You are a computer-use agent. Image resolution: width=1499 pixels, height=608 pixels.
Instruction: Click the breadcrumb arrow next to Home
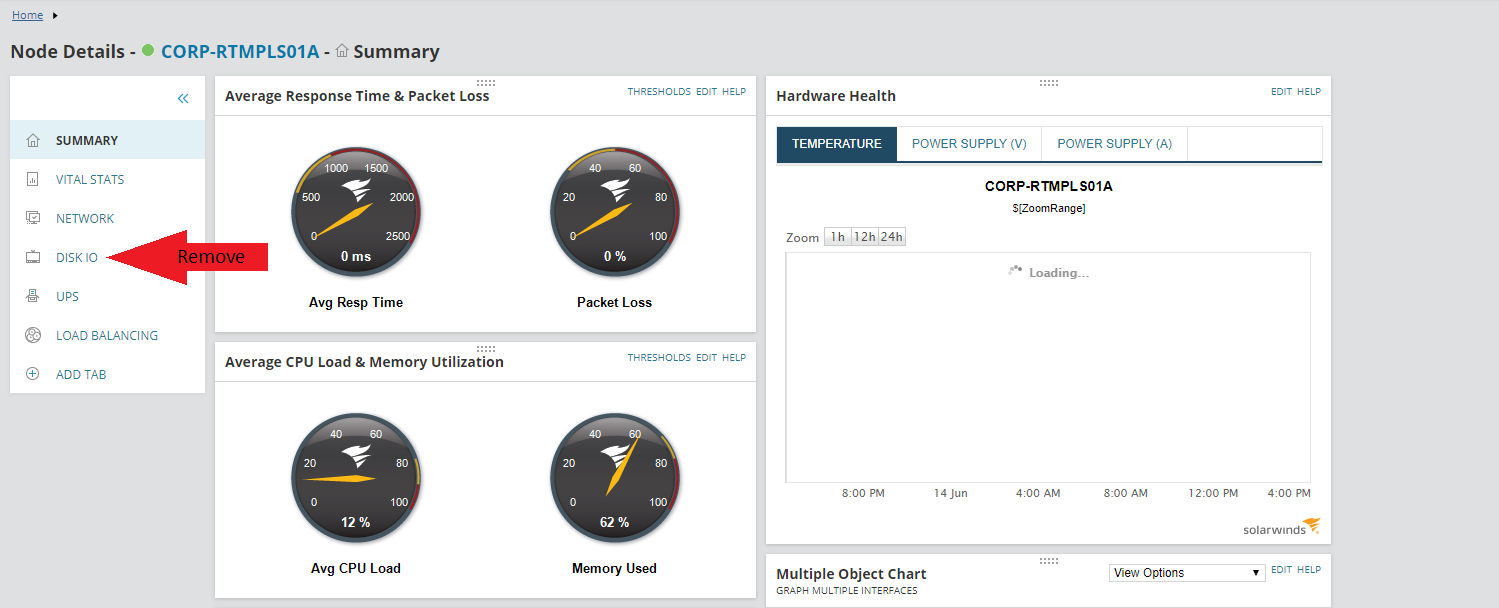(54, 15)
